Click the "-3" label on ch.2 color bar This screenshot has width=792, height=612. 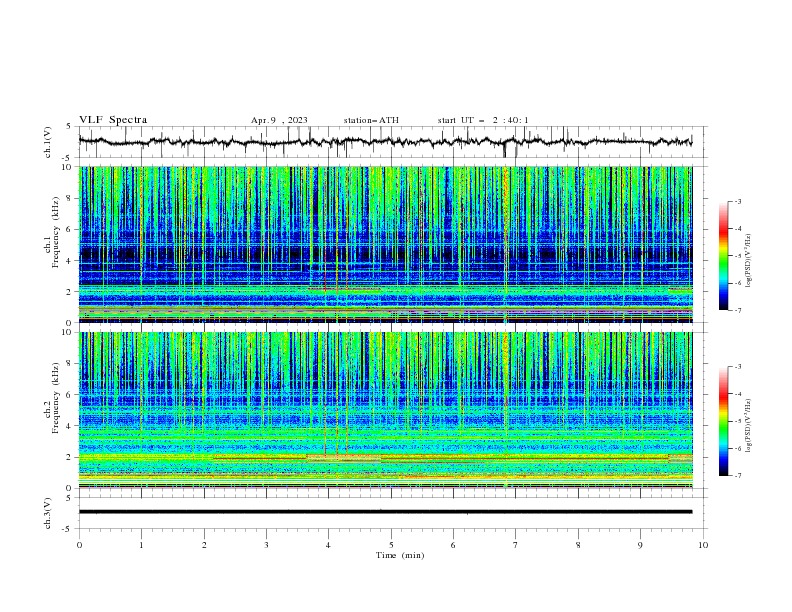pyautogui.click(x=738, y=367)
